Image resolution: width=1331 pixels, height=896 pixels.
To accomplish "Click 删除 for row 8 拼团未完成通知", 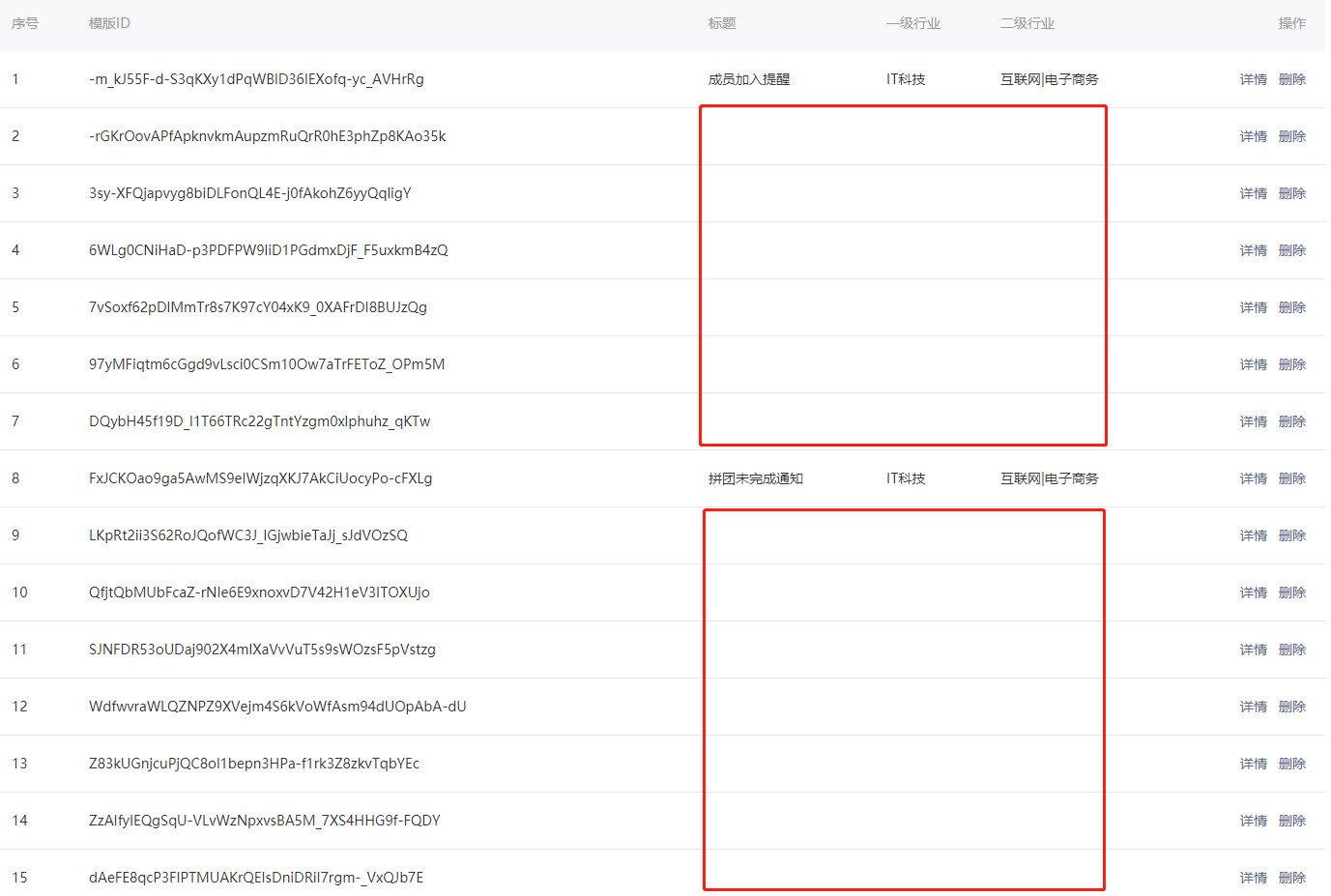I will (1291, 478).
